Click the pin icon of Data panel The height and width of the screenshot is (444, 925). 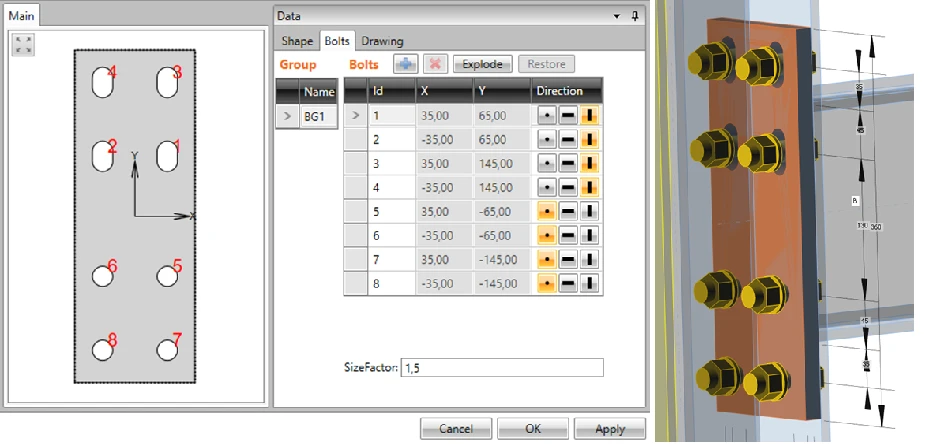(x=635, y=17)
